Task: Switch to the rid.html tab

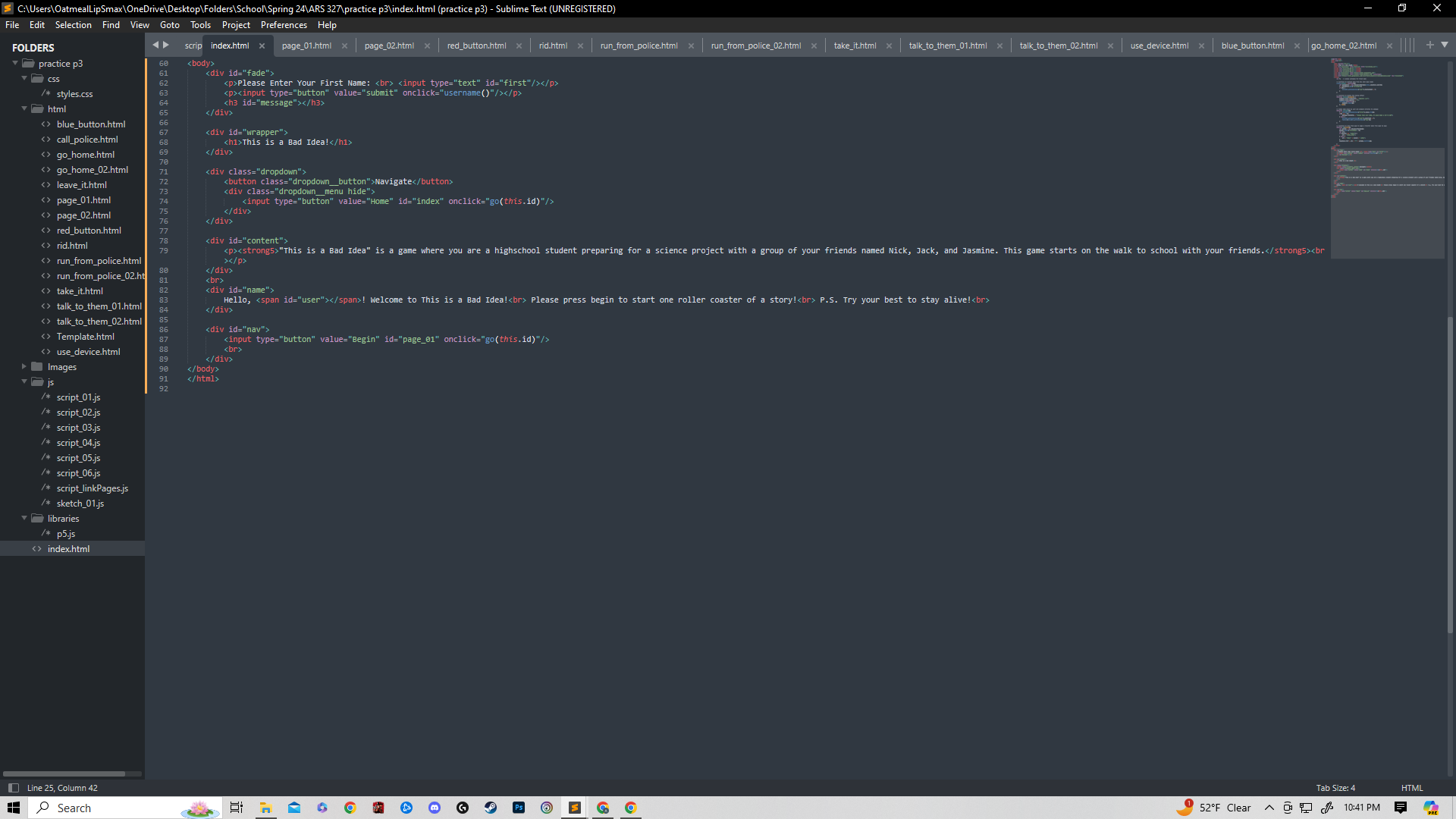Action: (554, 45)
